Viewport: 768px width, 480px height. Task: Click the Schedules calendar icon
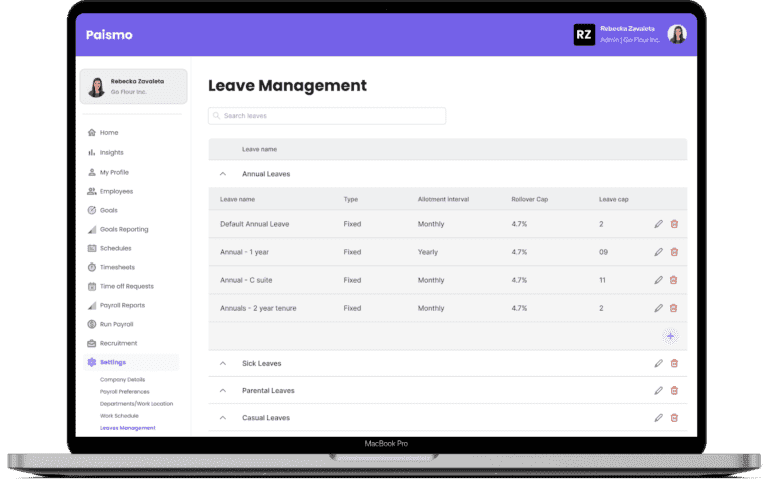92,248
